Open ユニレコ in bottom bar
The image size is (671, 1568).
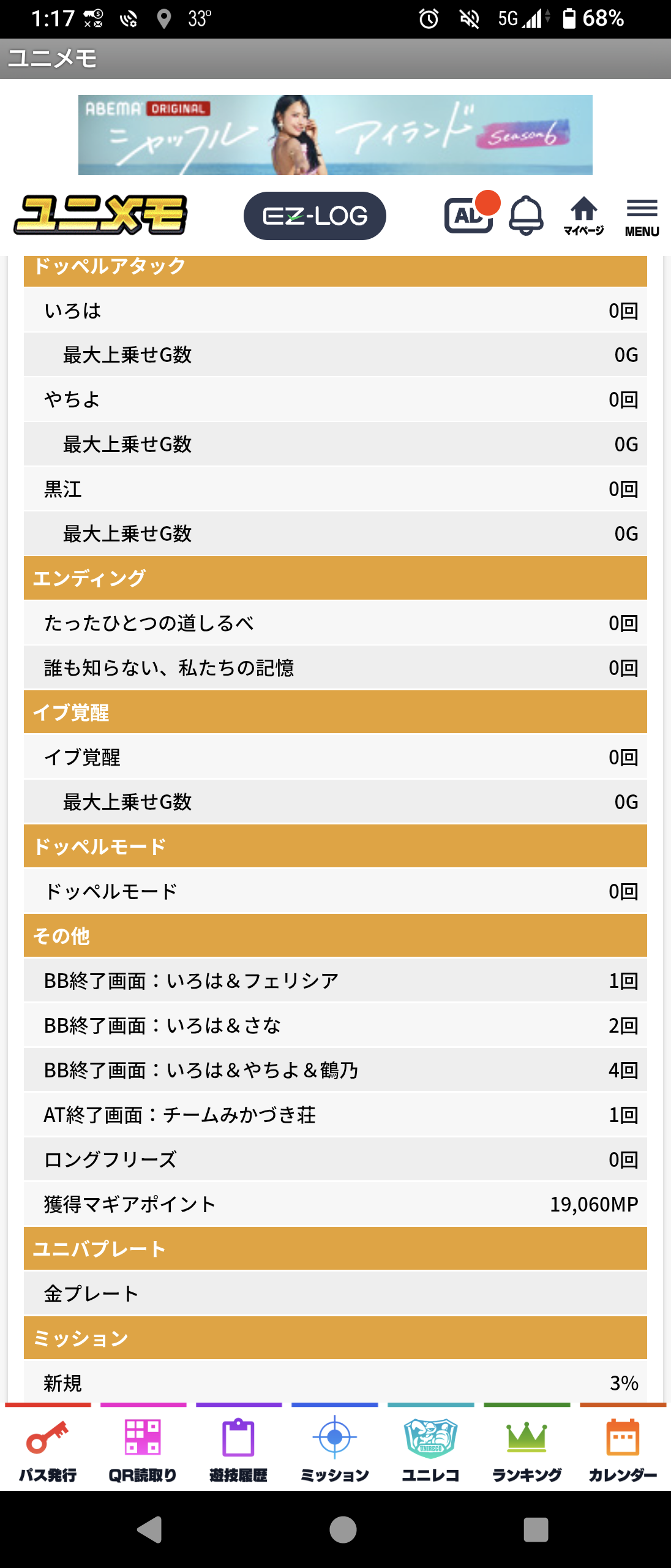pyautogui.click(x=430, y=1449)
